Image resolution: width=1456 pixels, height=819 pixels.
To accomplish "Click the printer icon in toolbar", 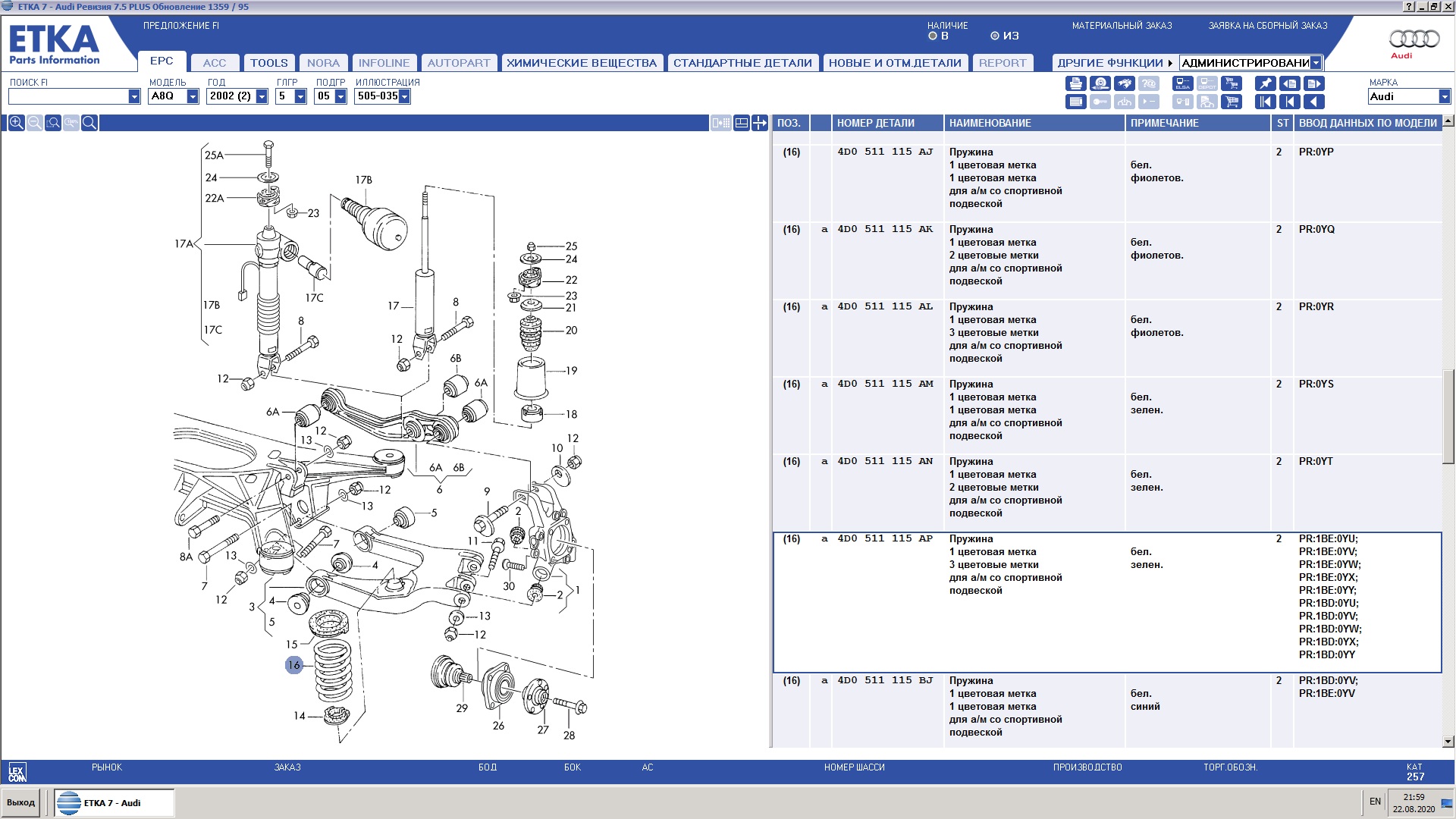I will [x=1075, y=83].
